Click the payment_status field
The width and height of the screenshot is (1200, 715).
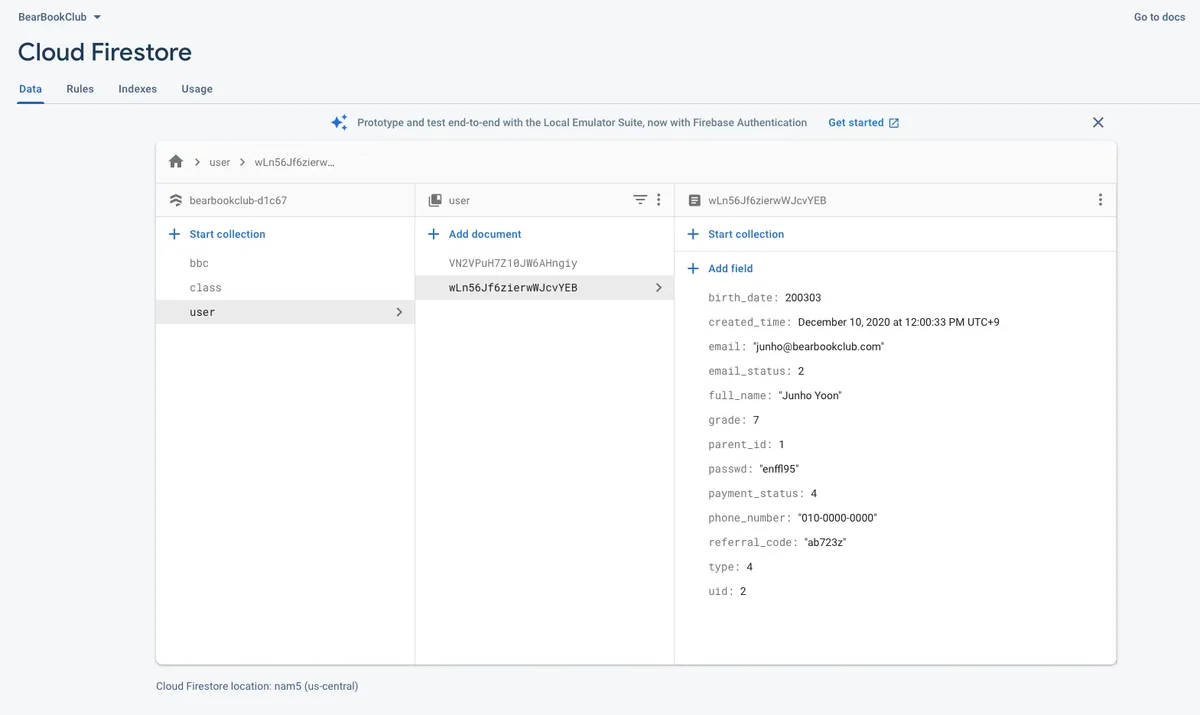click(763, 494)
